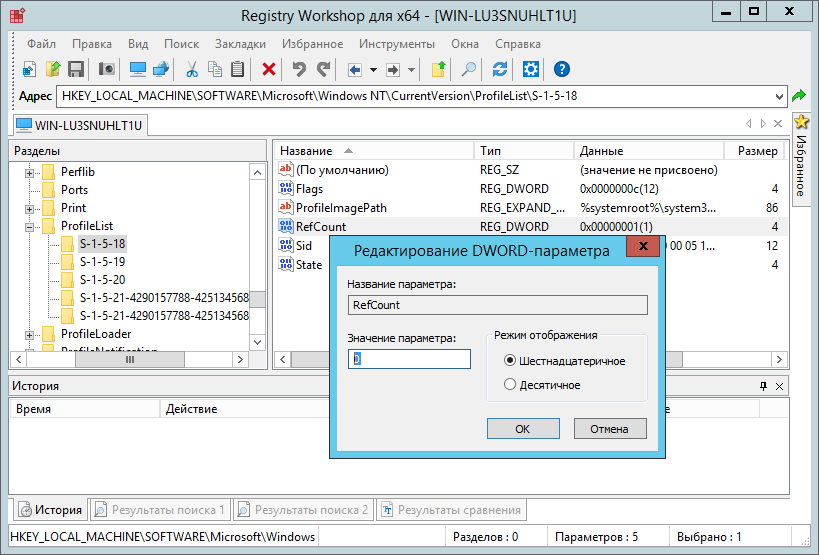This screenshot has width=819, height=555.
Task: Select the S-1-5-19 key
Action: pyautogui.click(x=102, y=262)
